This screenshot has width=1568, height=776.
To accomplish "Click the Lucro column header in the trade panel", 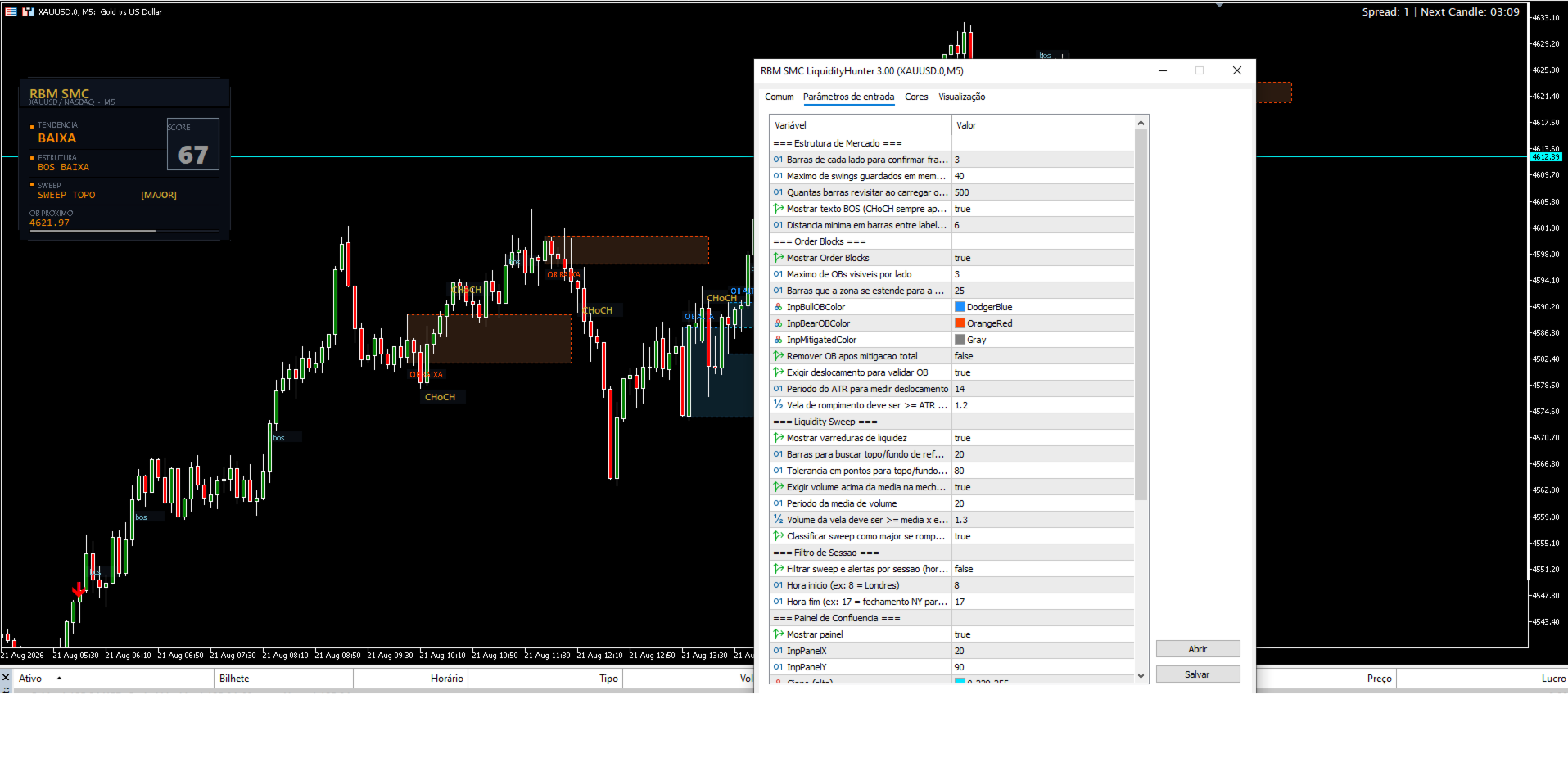I will [1482, 679].
